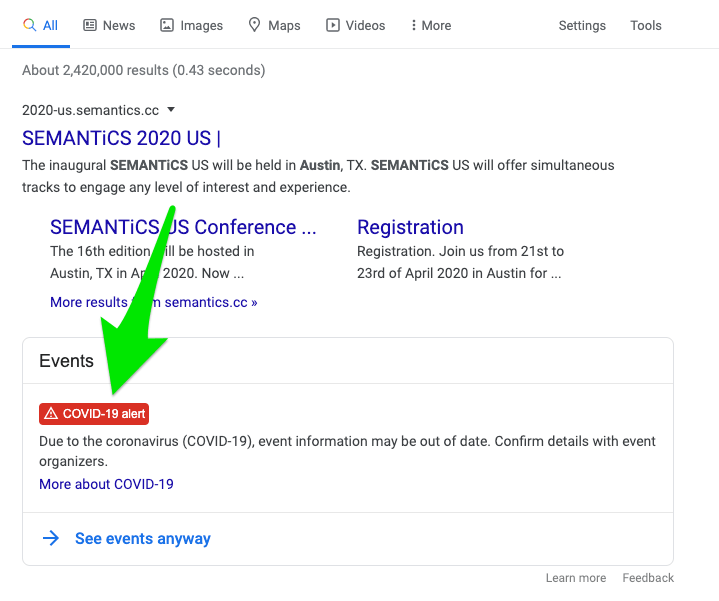Click the News tab newspaper icon
The width and height of the screenshot is (719, 601).
coord(90,25)
